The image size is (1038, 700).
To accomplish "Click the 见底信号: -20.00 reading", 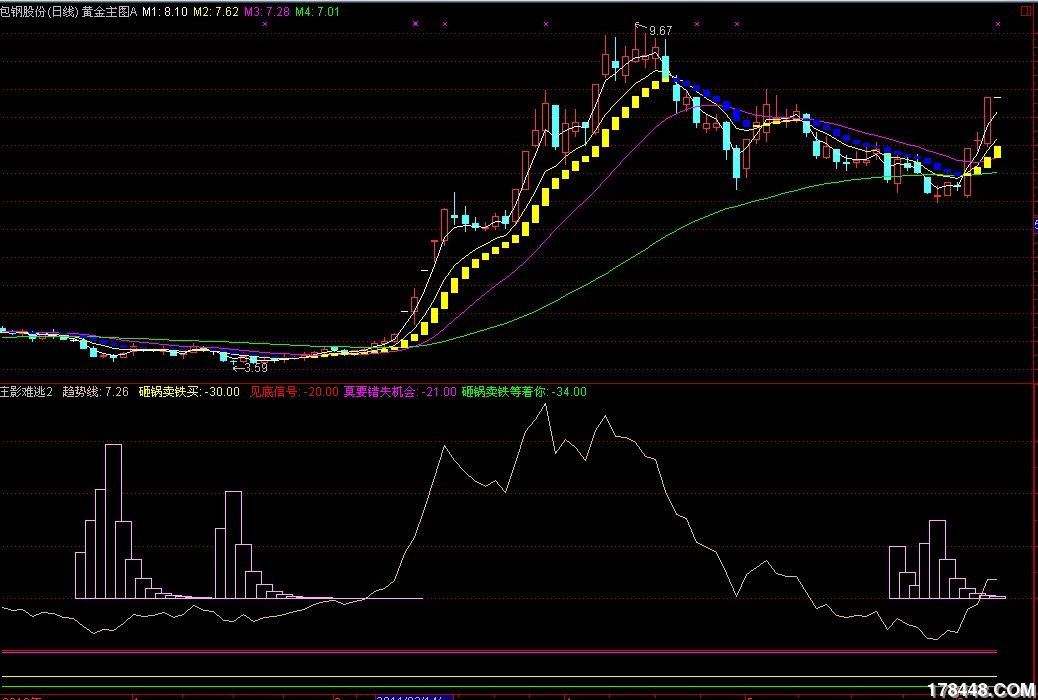I will (x=294, y=392).
